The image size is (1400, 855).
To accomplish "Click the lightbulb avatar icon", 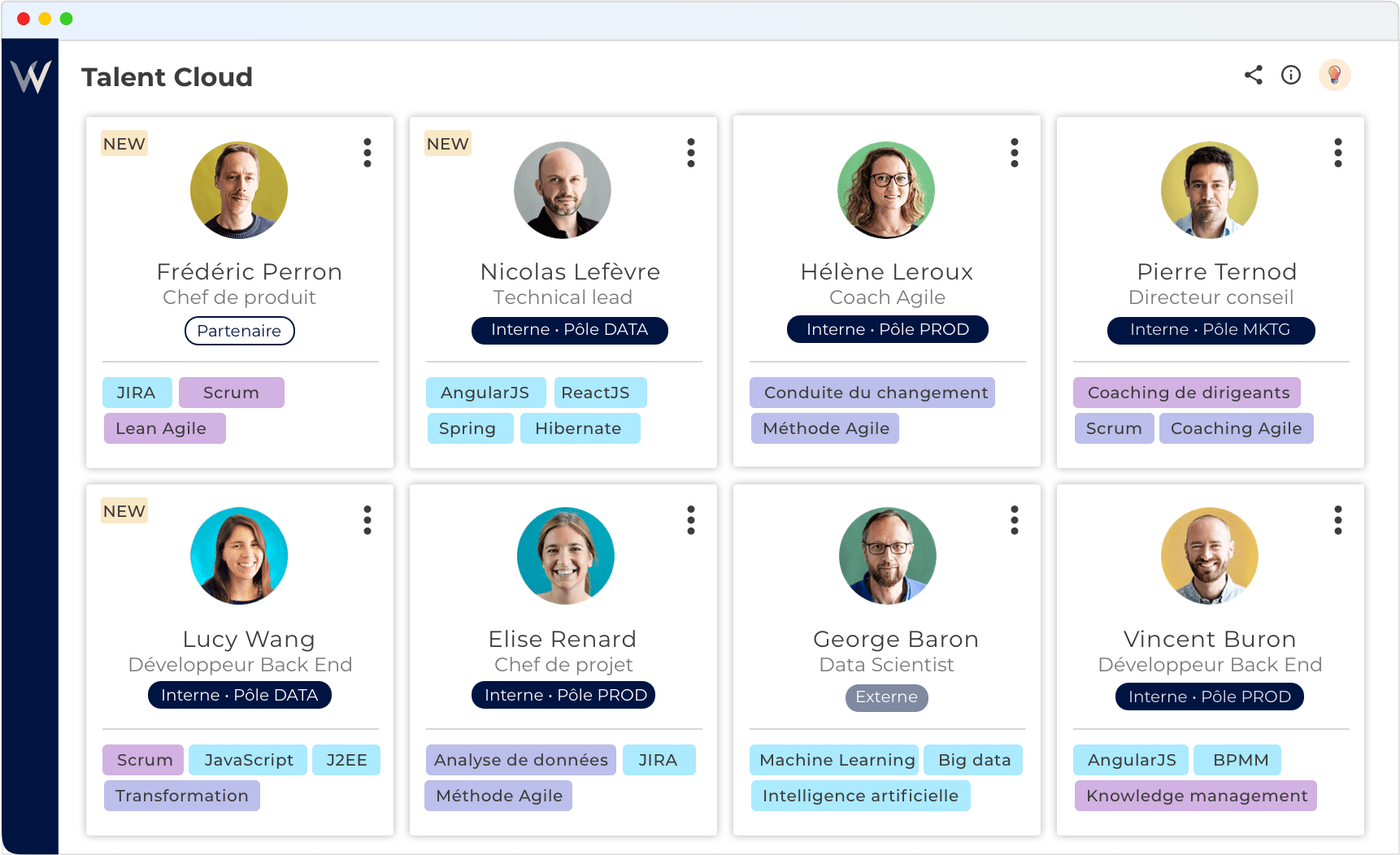I will [1334, 76].
